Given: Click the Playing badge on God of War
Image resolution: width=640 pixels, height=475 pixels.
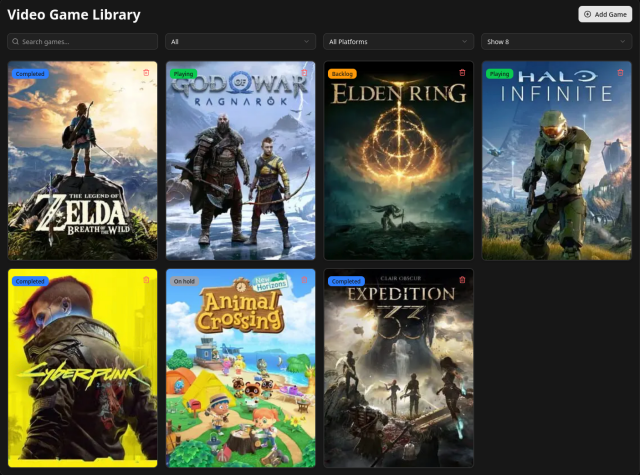Looking at the screenshot, I should [x=184, y=74].
